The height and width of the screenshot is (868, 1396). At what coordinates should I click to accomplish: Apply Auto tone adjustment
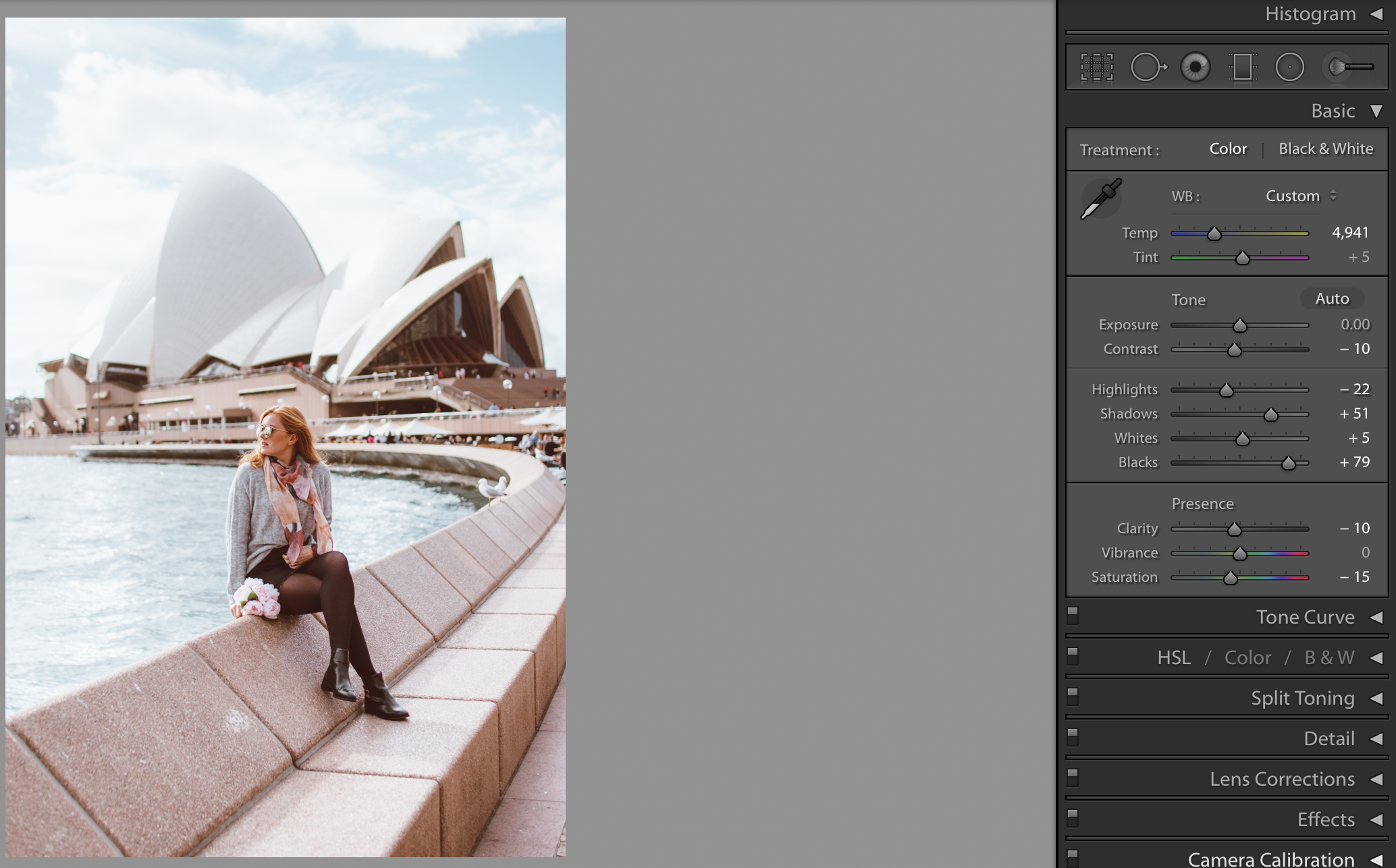pos(1332,299)
